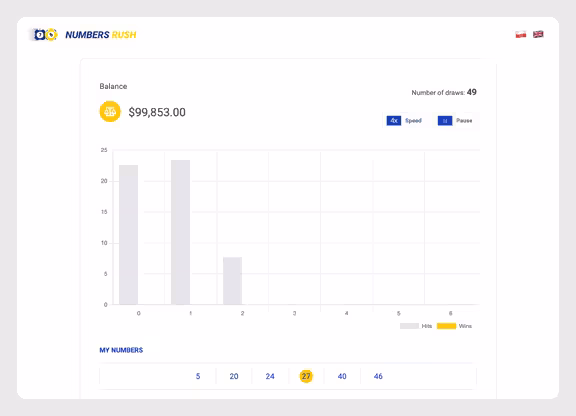
Task: Click the Pause label
Action: pyautogui.click(x=464, y=121)
